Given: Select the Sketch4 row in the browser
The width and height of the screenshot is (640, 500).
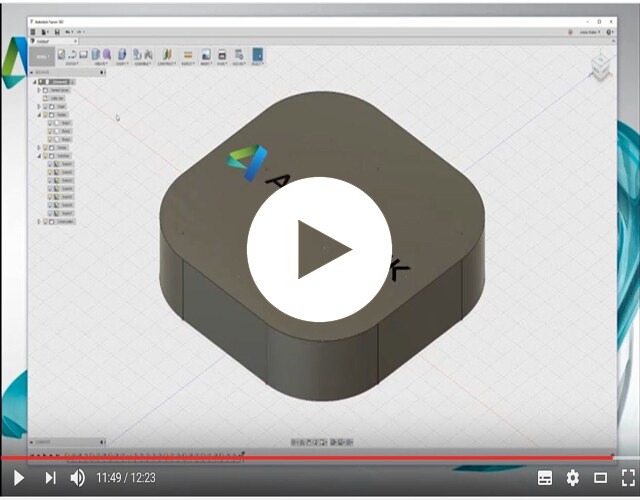Looking at the screenshot, I should [x=60, y=189].
